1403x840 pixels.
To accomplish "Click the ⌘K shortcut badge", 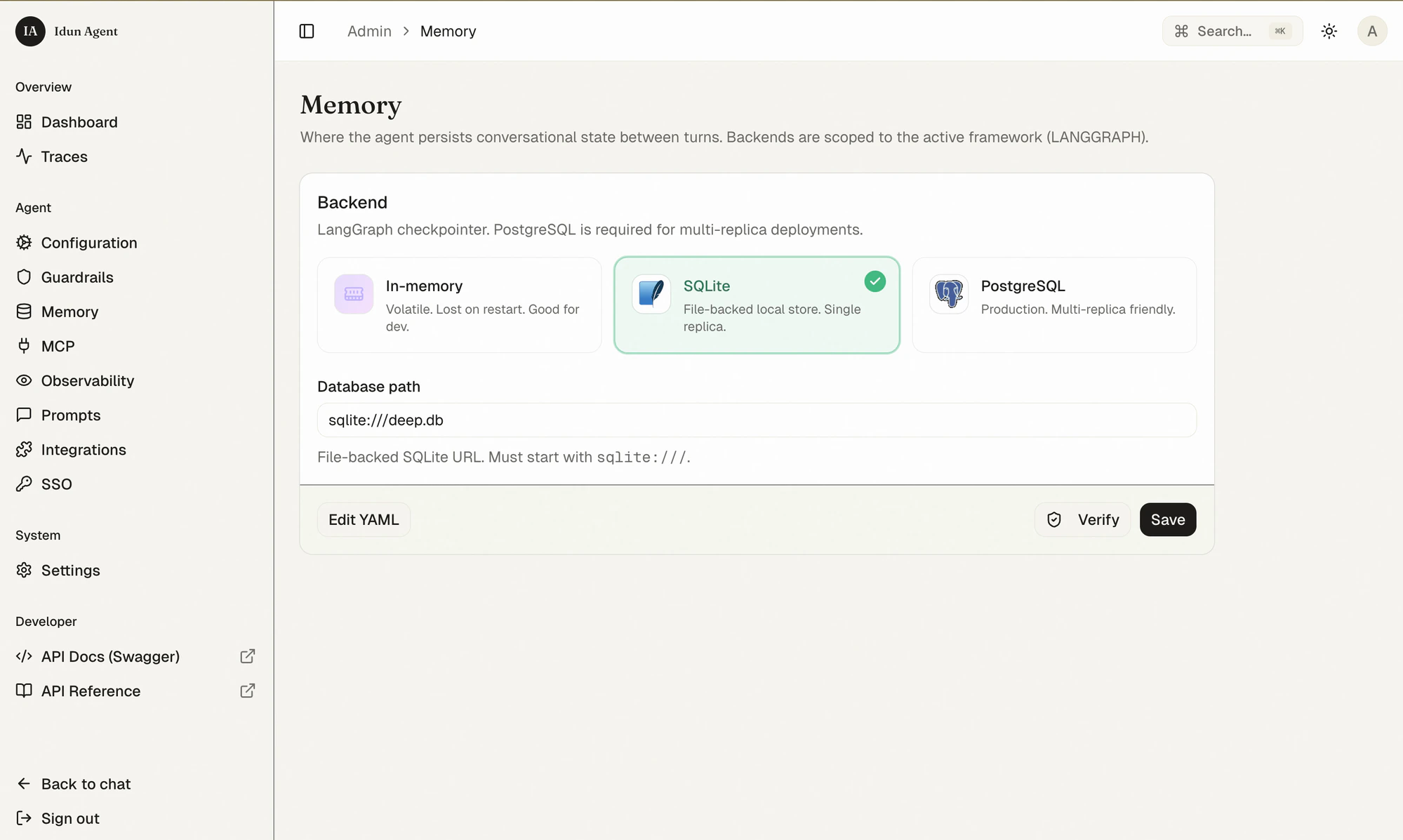I will 1280,31.
